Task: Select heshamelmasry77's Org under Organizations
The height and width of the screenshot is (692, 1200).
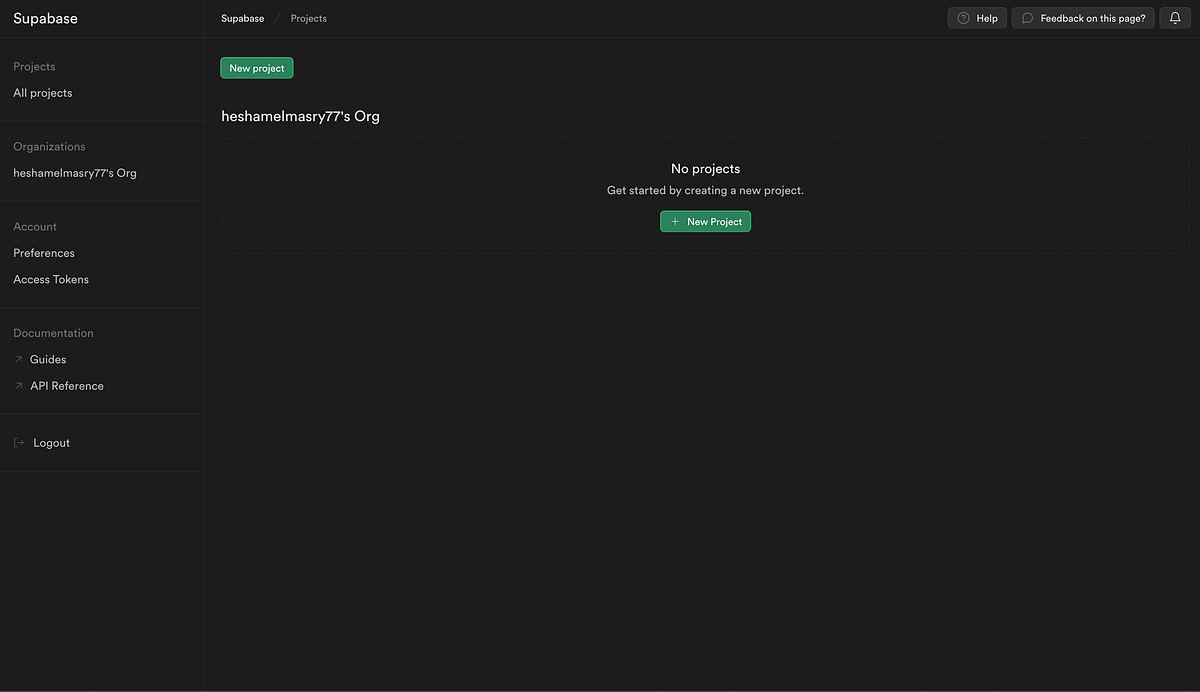Action: (75, 172)
